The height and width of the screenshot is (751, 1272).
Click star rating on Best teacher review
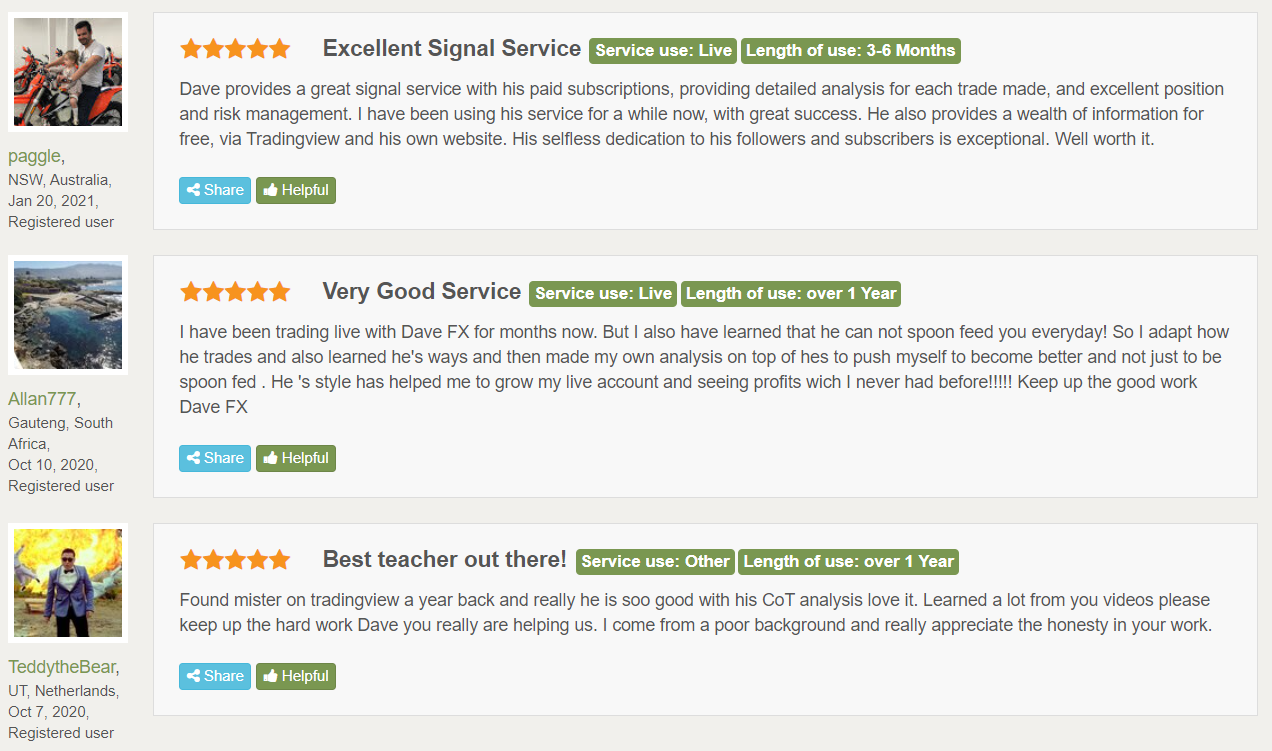point(235,560)
